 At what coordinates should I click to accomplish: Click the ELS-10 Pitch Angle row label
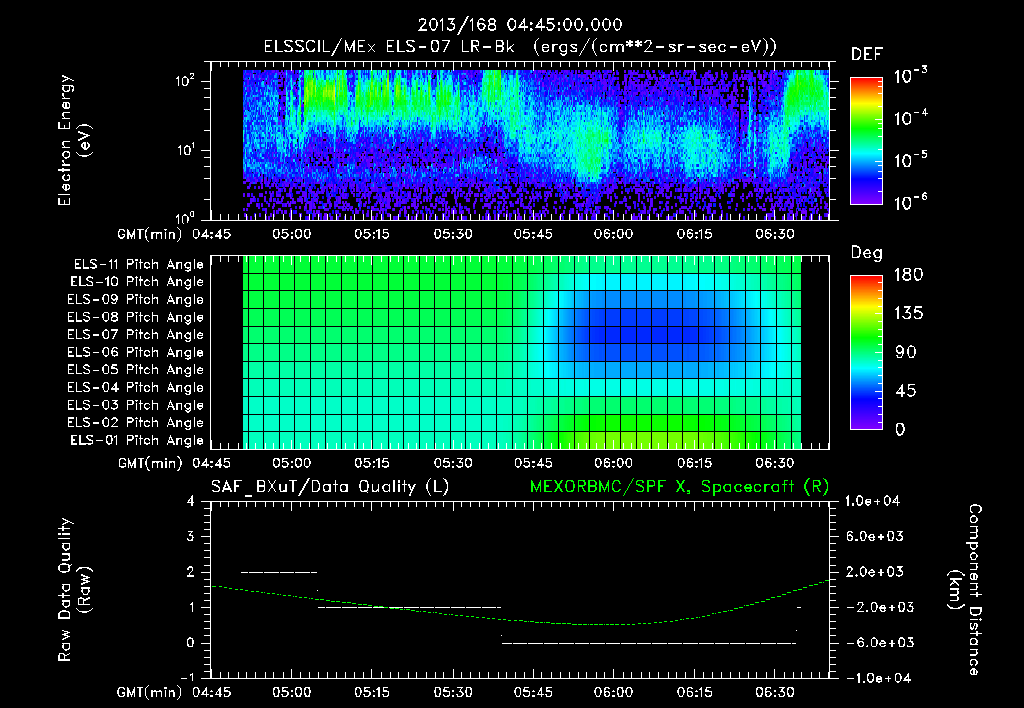point(137,282)
